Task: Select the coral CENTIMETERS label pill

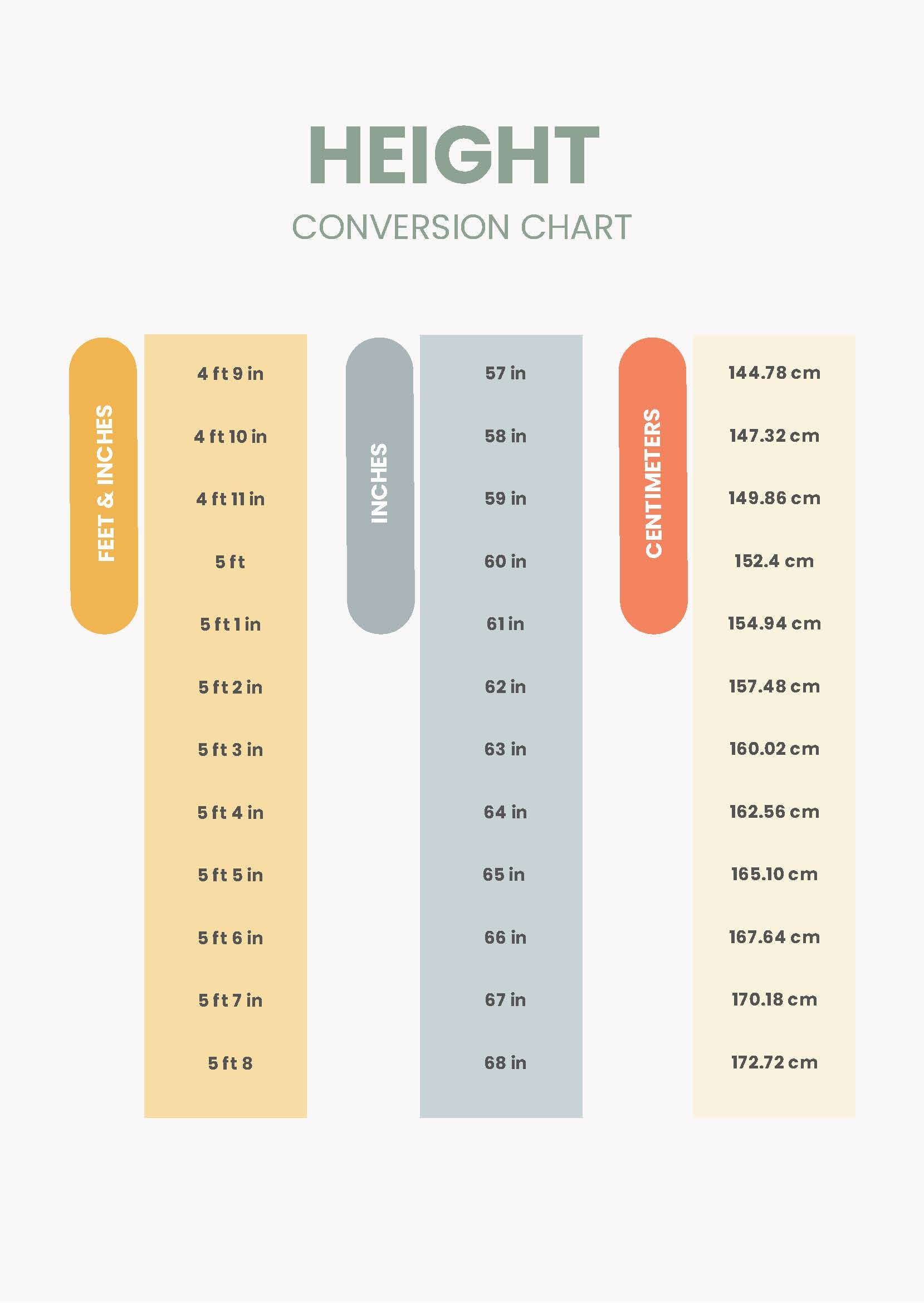Action: pos(653,485)
